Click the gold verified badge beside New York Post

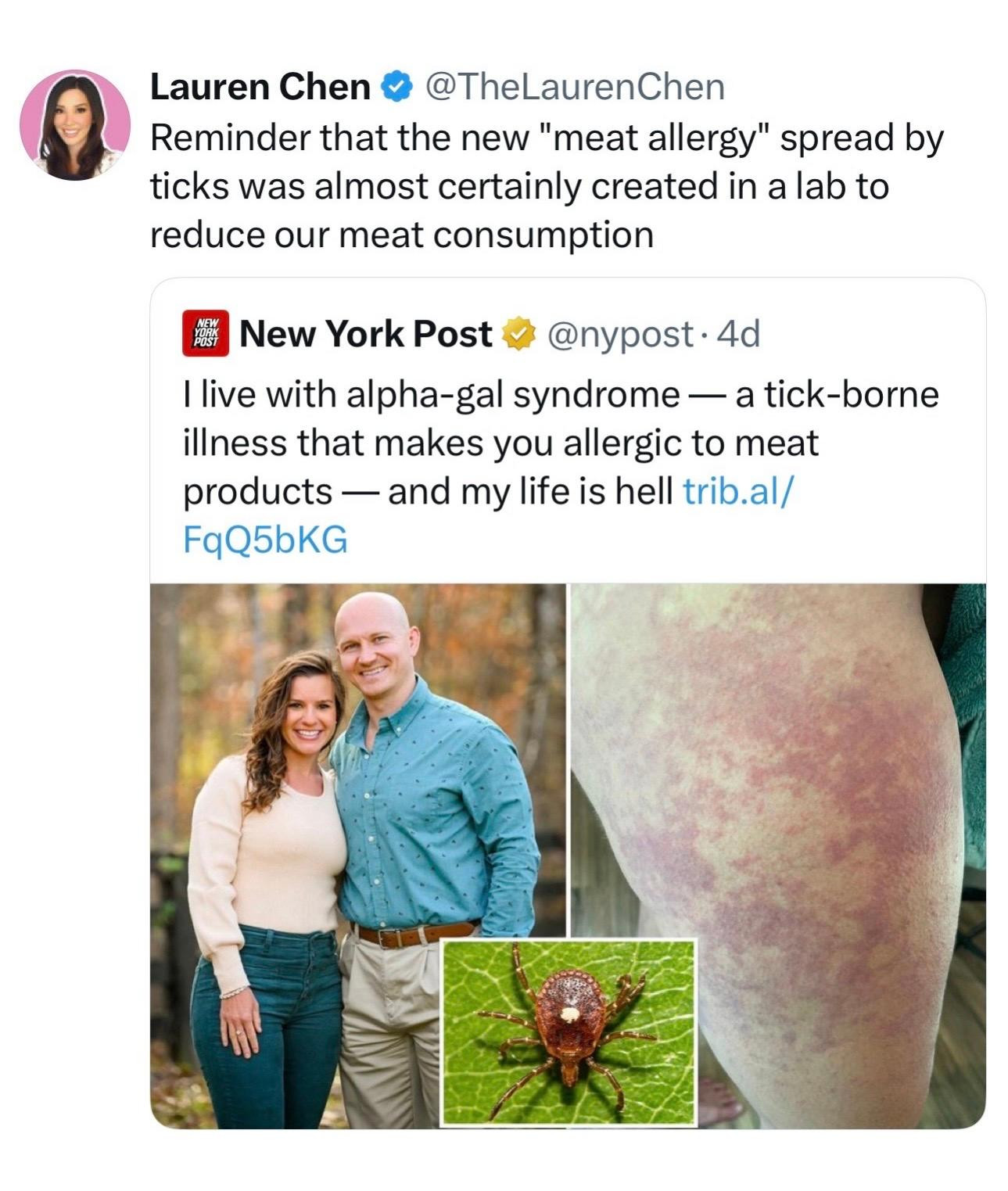coord(517,335)
